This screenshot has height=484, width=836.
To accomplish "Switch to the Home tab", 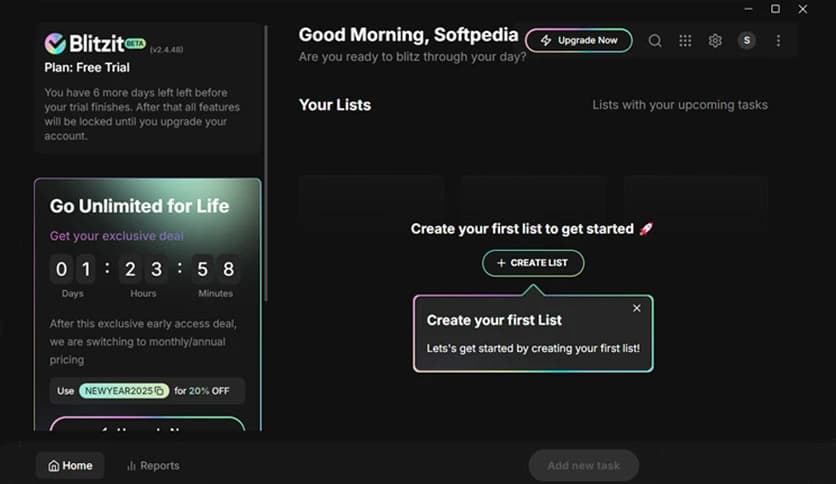I will pos(70,465).
